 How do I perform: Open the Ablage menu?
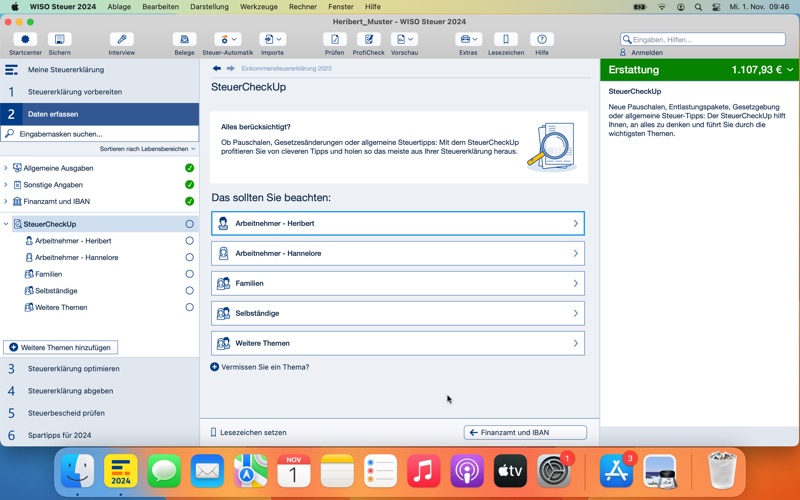tap(119, 7)
